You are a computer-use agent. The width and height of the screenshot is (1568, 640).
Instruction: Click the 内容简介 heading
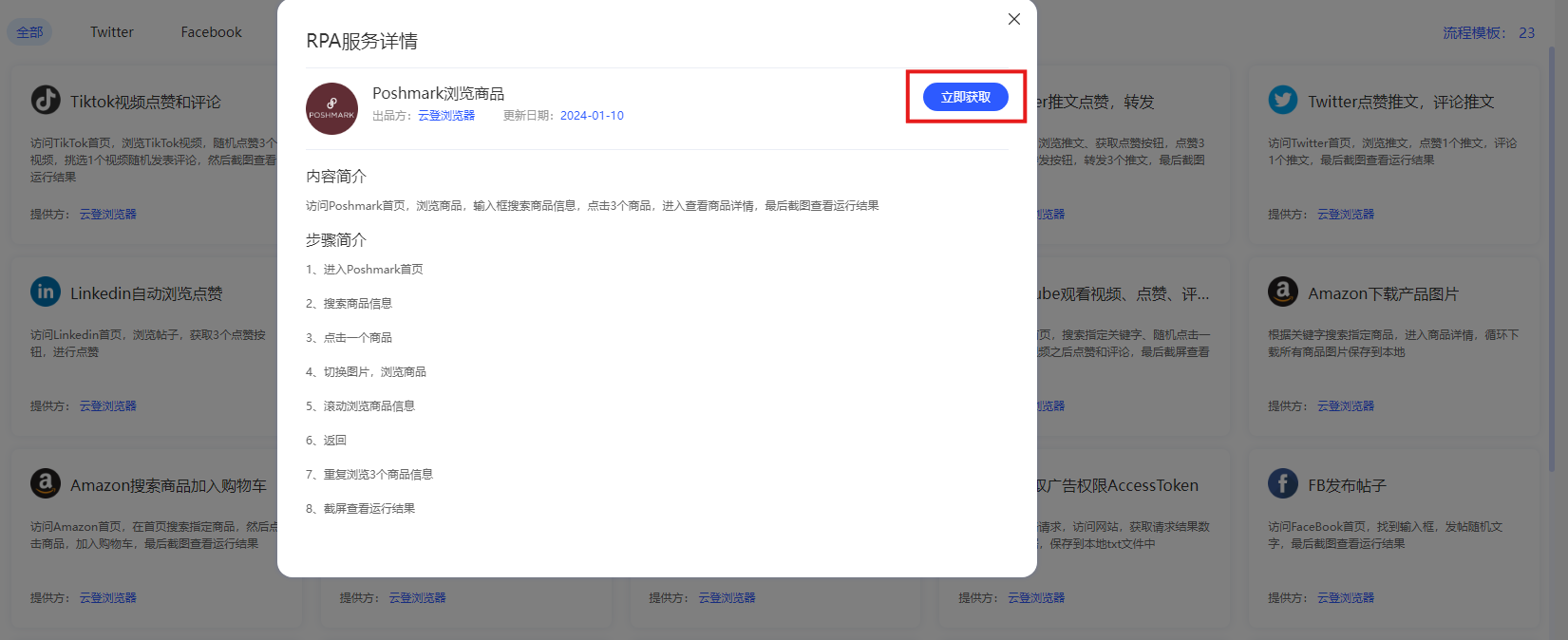336,177
